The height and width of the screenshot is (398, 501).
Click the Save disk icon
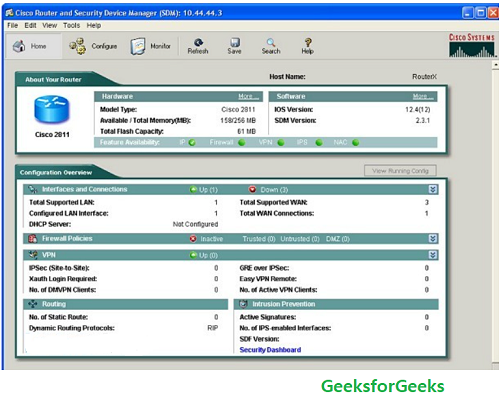[234, 42]
